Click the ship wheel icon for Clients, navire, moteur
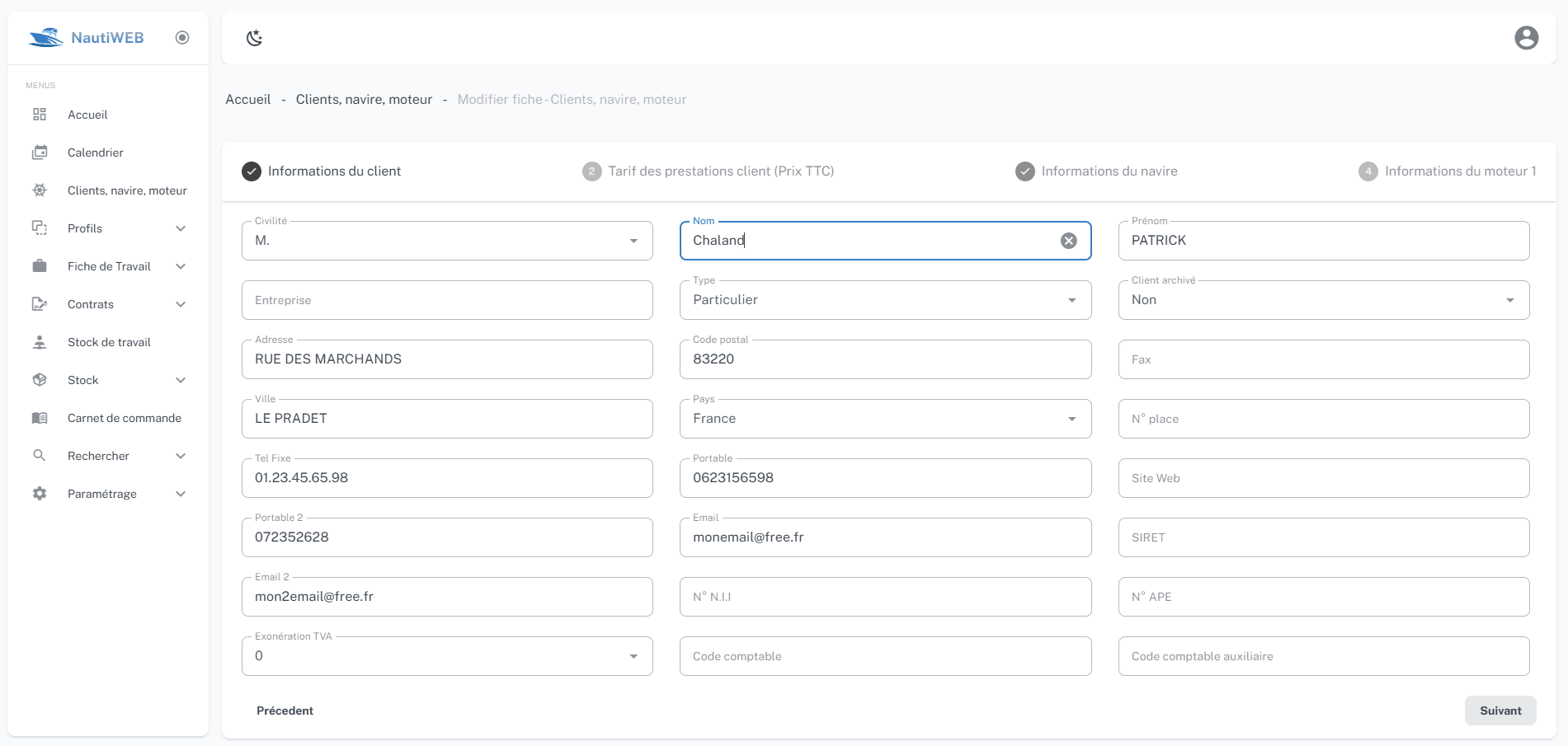Viewport: 1568px width, 746px height. point(40,190)
